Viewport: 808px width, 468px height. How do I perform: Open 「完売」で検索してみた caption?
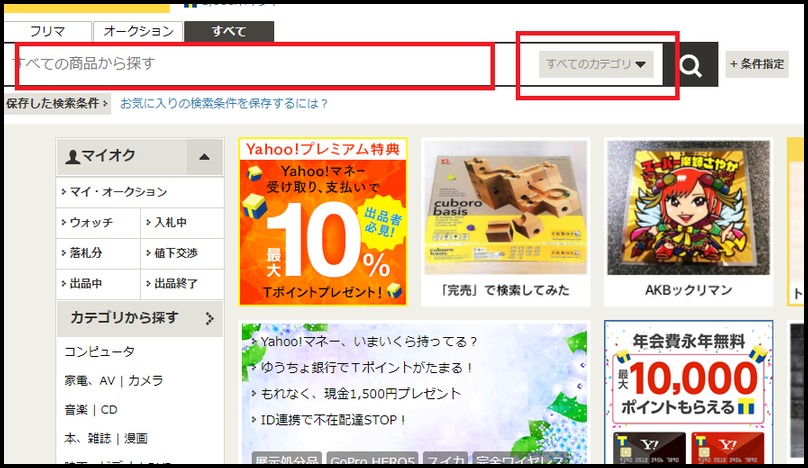click(506, 290)
